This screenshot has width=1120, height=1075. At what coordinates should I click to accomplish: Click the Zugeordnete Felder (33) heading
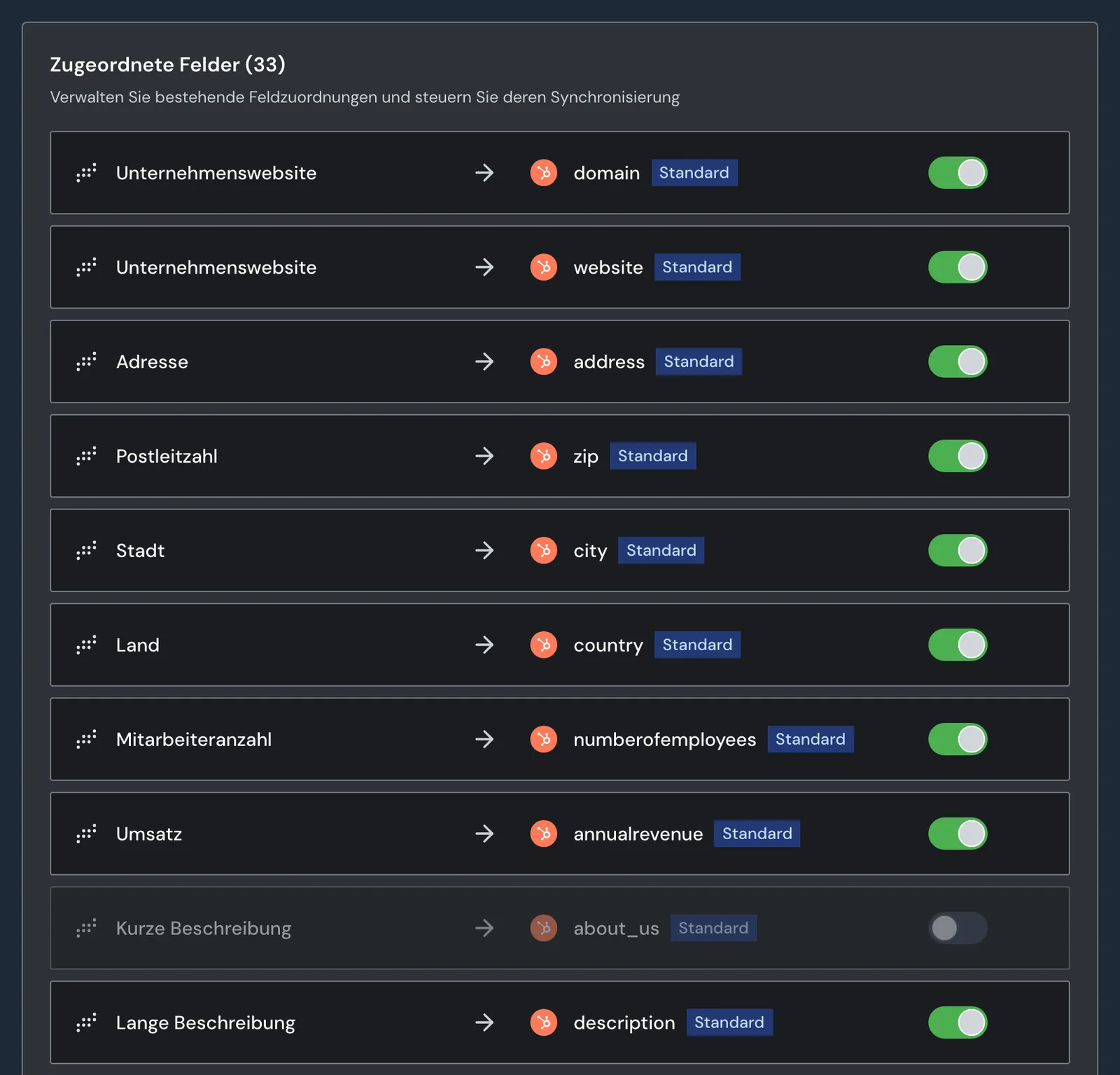pos(168,64)
